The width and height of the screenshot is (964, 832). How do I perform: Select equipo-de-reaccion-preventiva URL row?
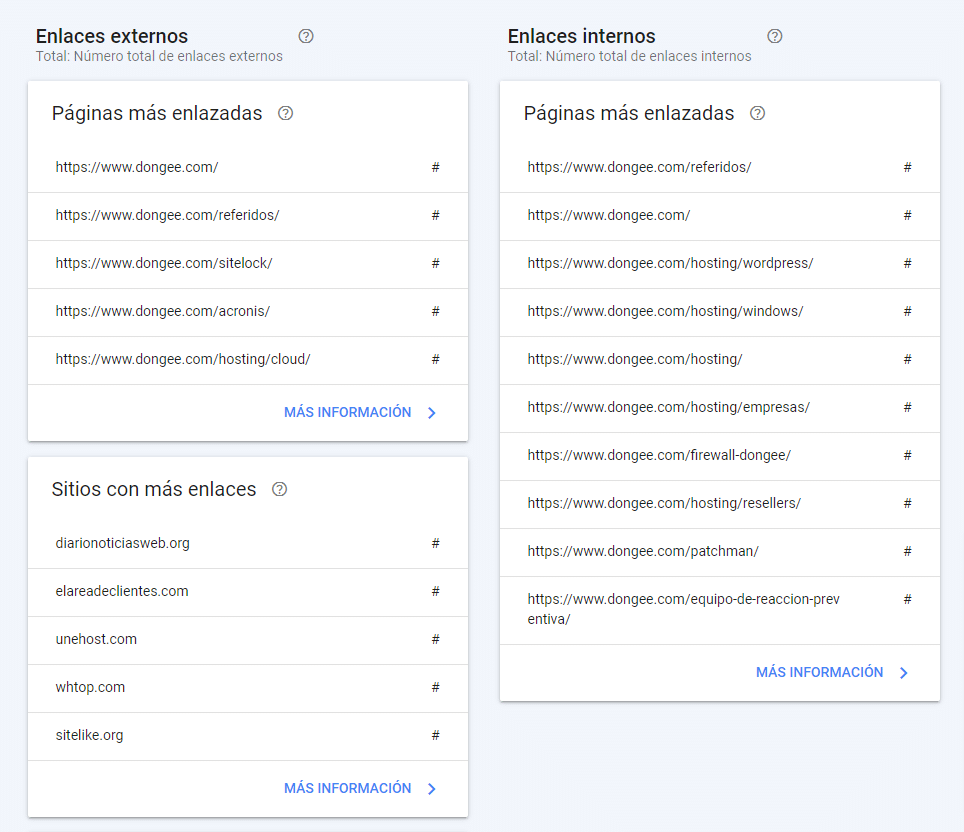click(x=720, y=610)
